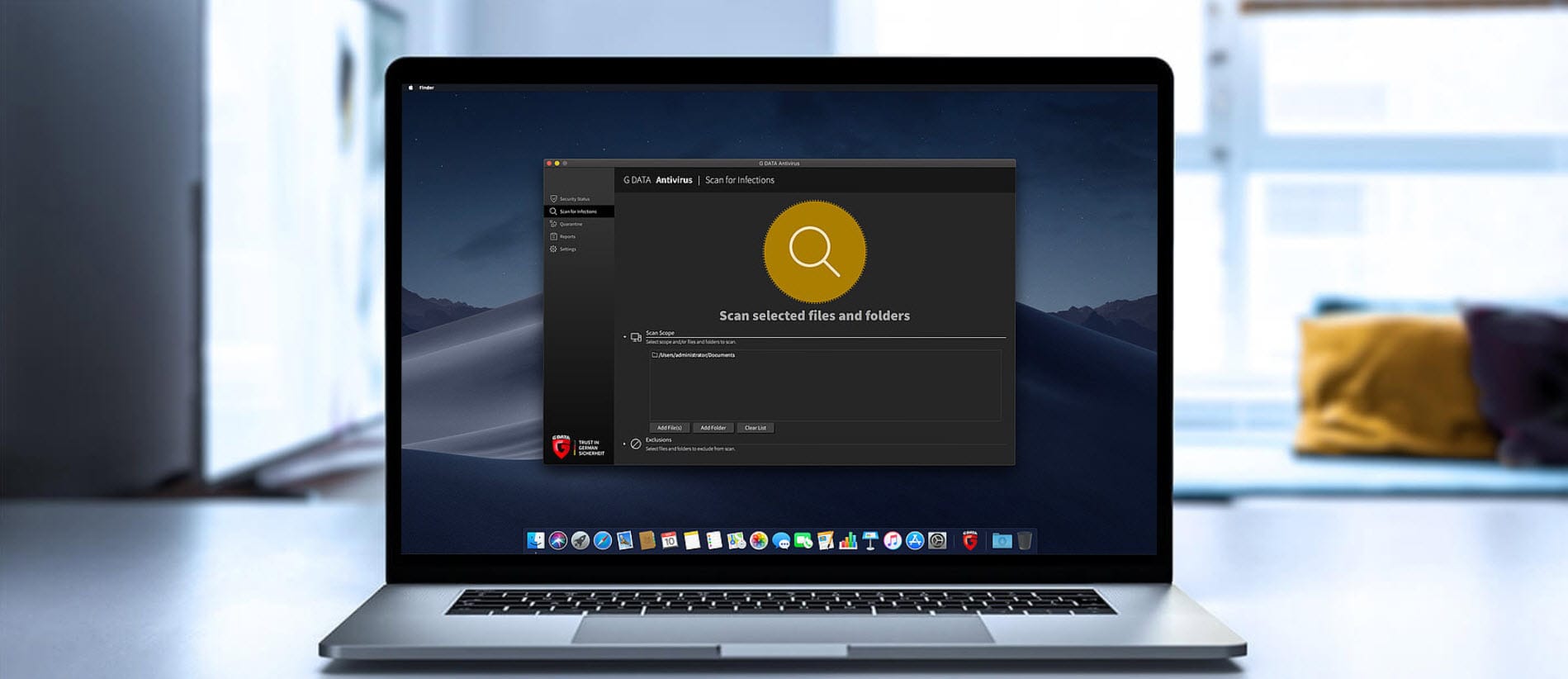The width and height of the screenshot is (1568, 679).
Task: Open App Store from the dock
Action: click(x=915, y=540)
